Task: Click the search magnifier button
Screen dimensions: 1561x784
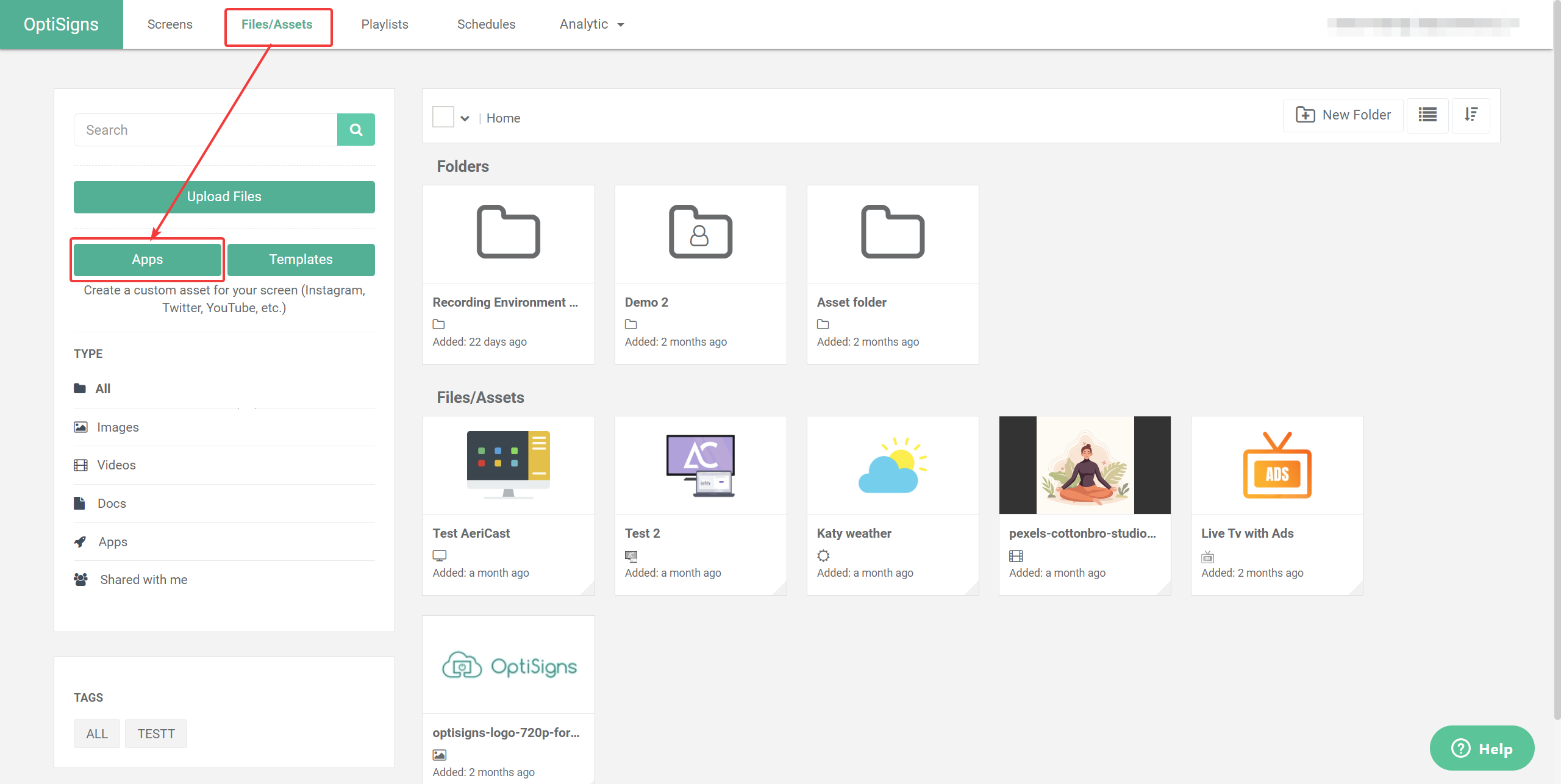Action: point(356,130)
